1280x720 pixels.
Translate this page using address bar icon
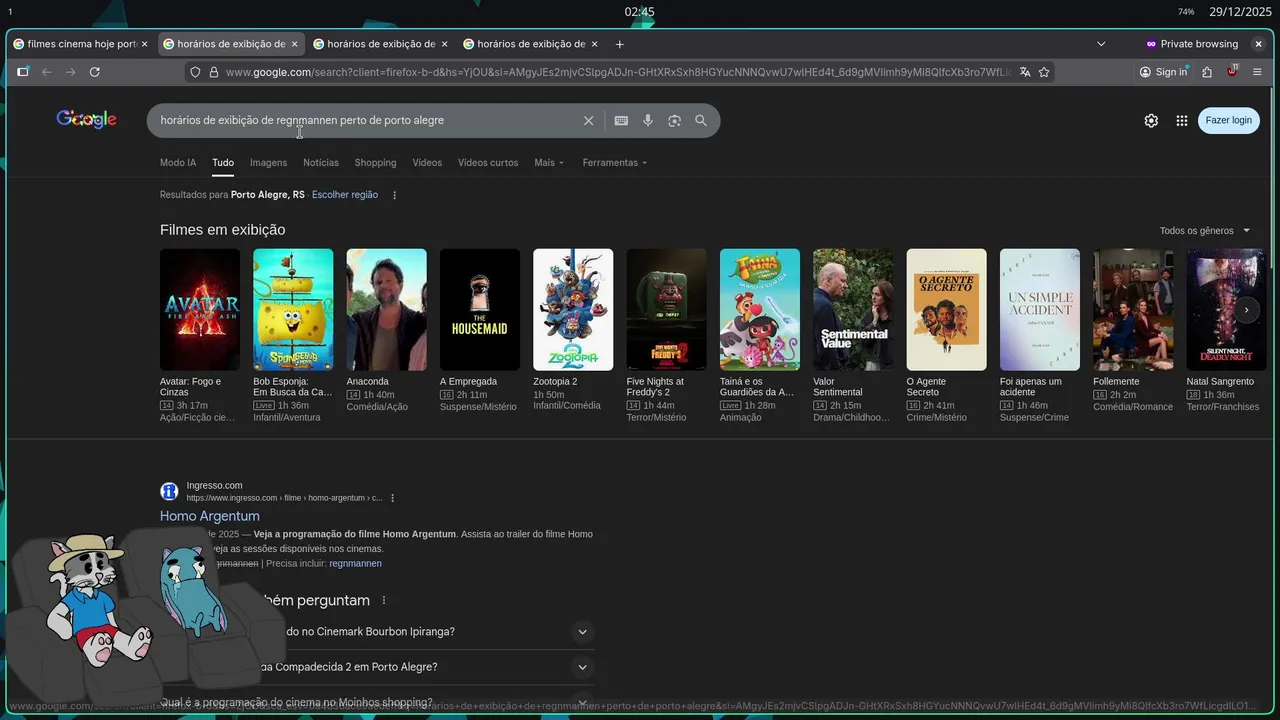click(x=1025, y=72)
